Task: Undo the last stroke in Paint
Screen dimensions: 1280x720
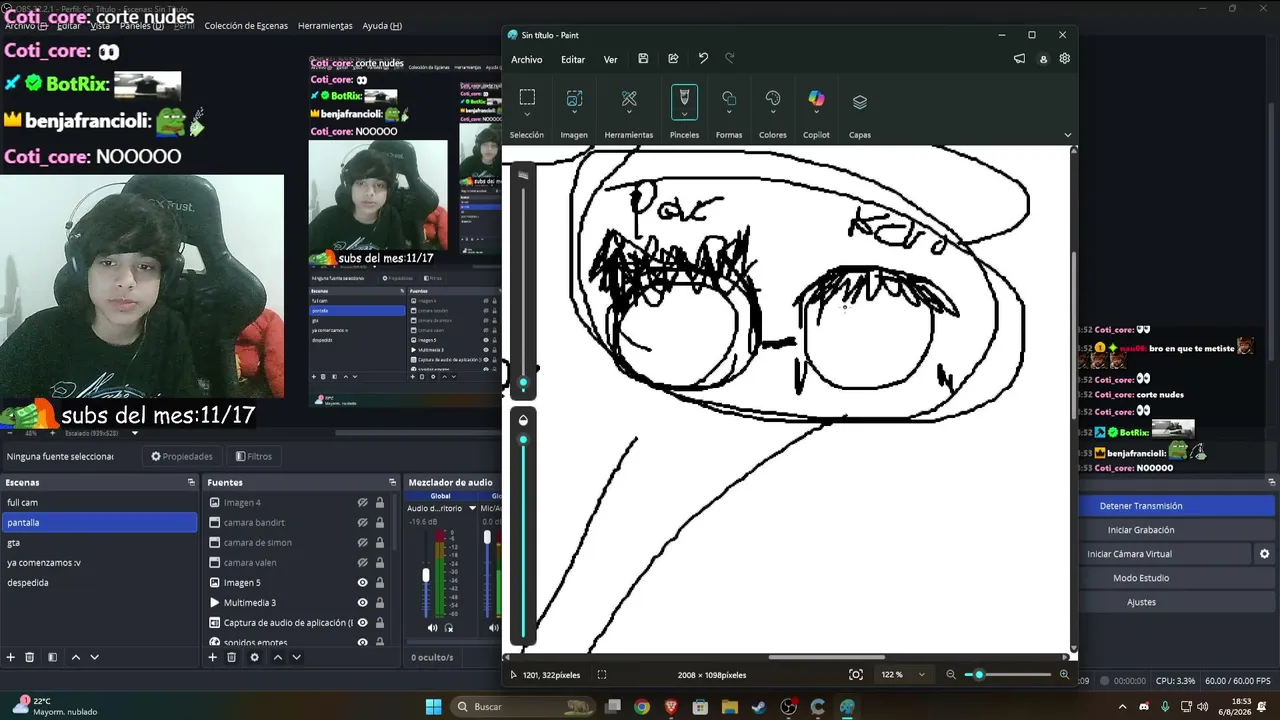Action: (x=703, y=59)
